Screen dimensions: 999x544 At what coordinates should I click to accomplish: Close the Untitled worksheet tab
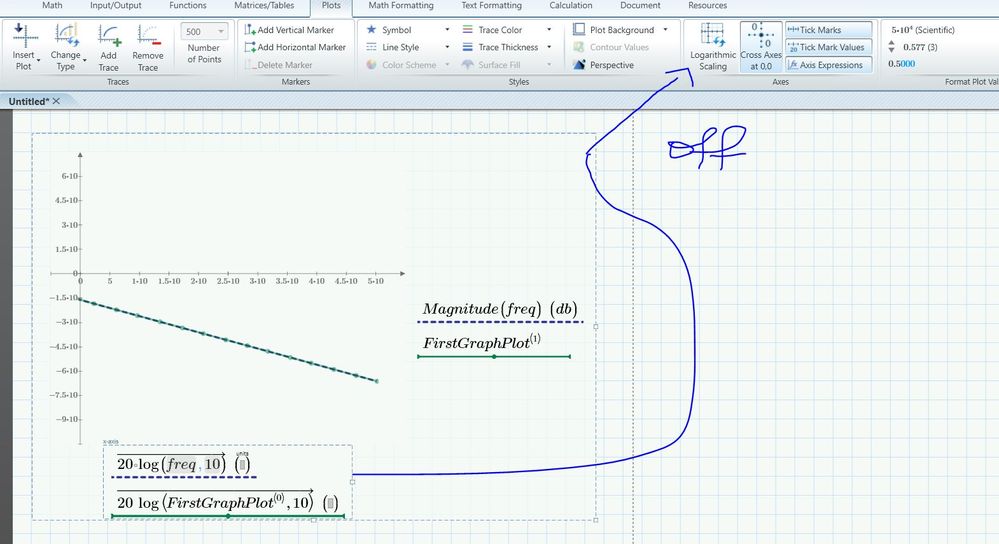click(x=56, y=101)
